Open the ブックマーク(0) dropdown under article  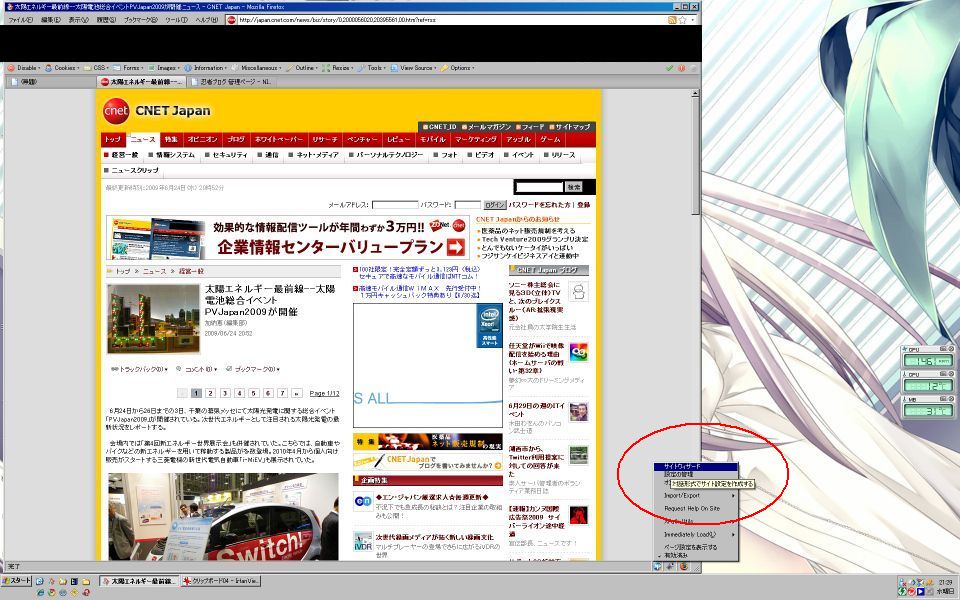coord(252,369)
